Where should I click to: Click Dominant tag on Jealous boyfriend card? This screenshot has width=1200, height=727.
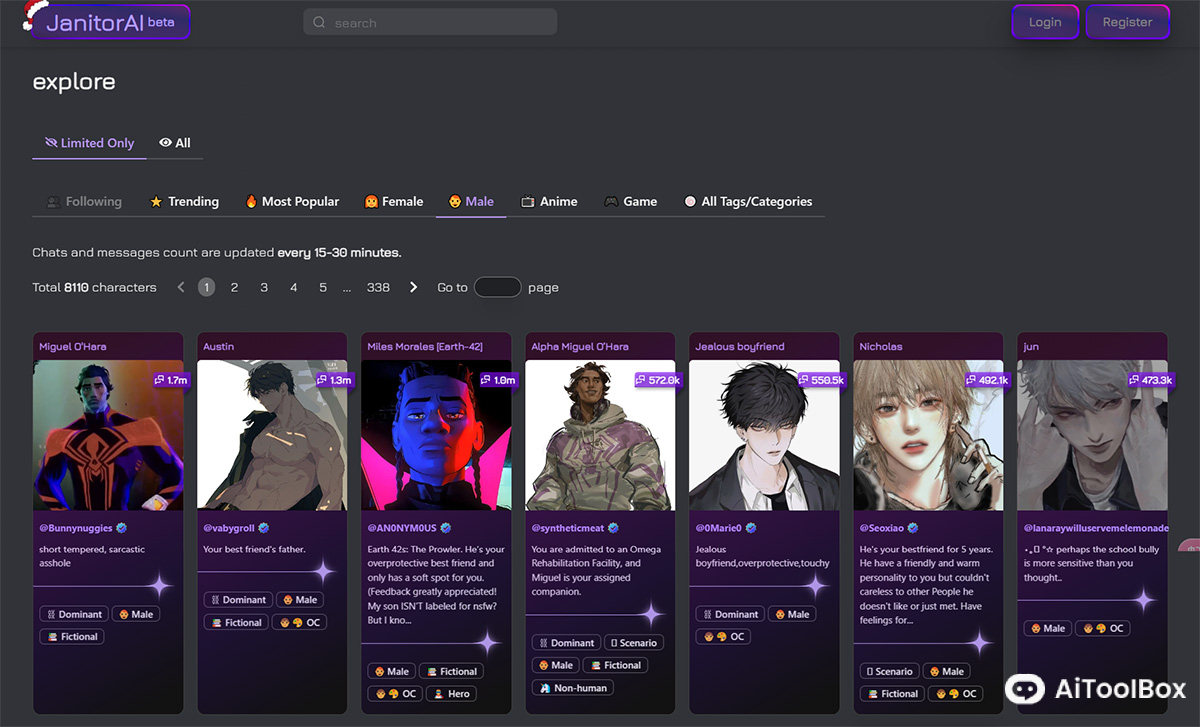(x=729, y=614)
